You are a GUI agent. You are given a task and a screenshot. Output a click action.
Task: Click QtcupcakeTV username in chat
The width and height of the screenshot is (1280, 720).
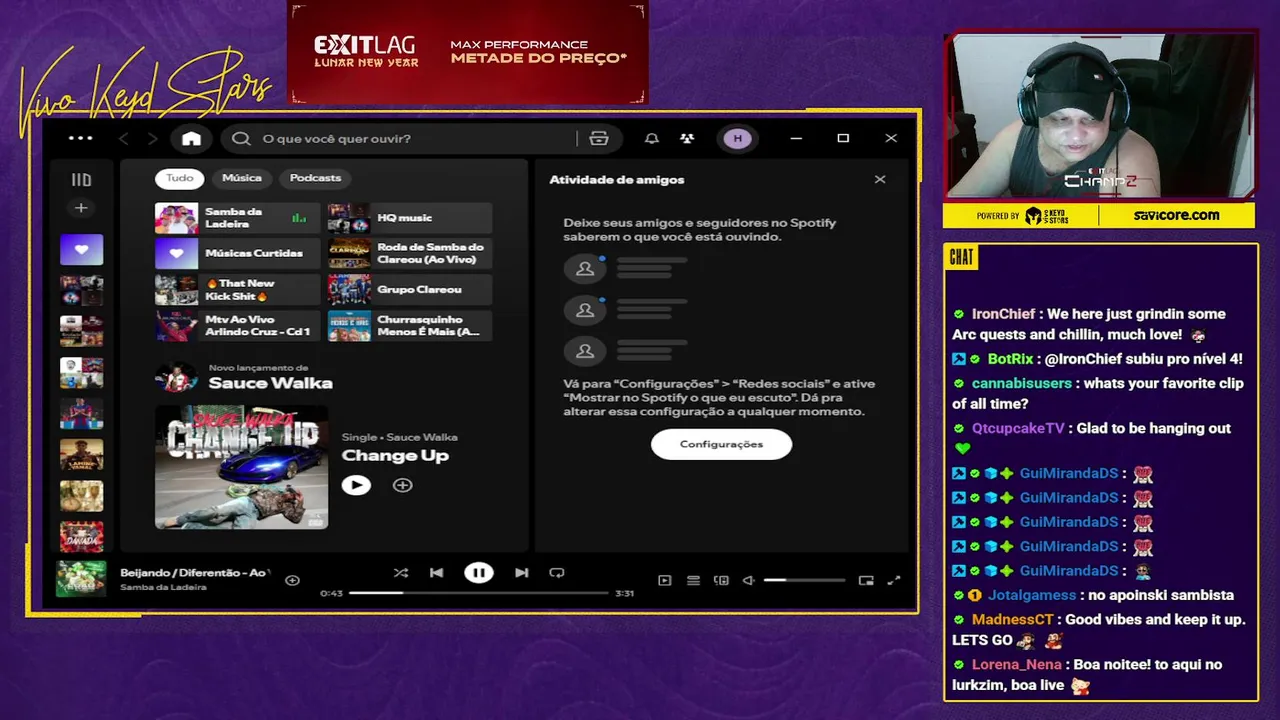click(x=1018, y=429)
